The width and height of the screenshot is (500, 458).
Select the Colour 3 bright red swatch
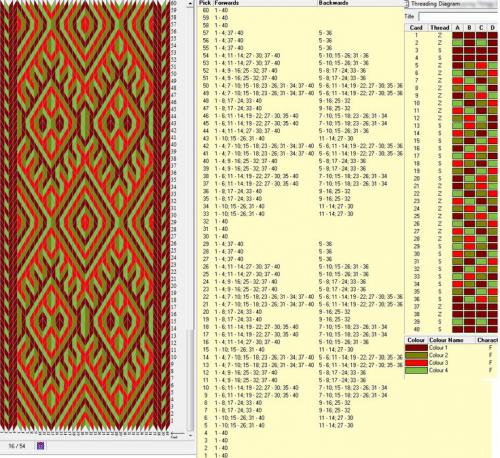416,363
